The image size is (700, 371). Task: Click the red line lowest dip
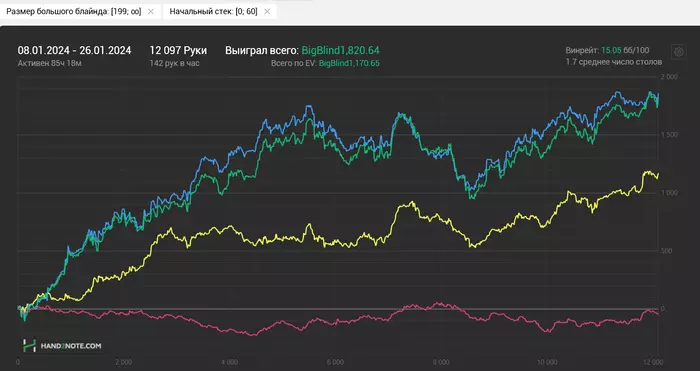pyautogui.click(x=254, y=335)
